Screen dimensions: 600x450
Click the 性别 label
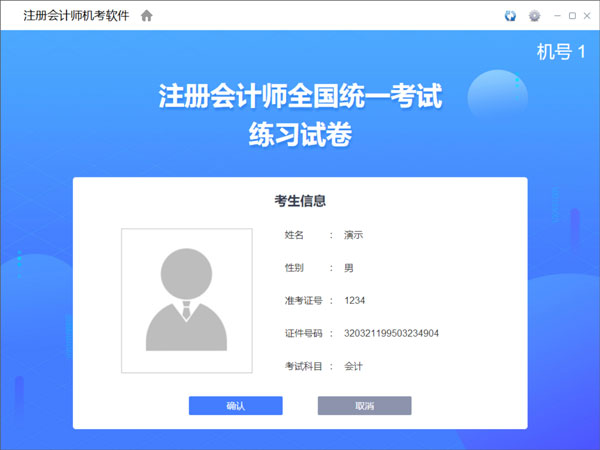[294, 268]
